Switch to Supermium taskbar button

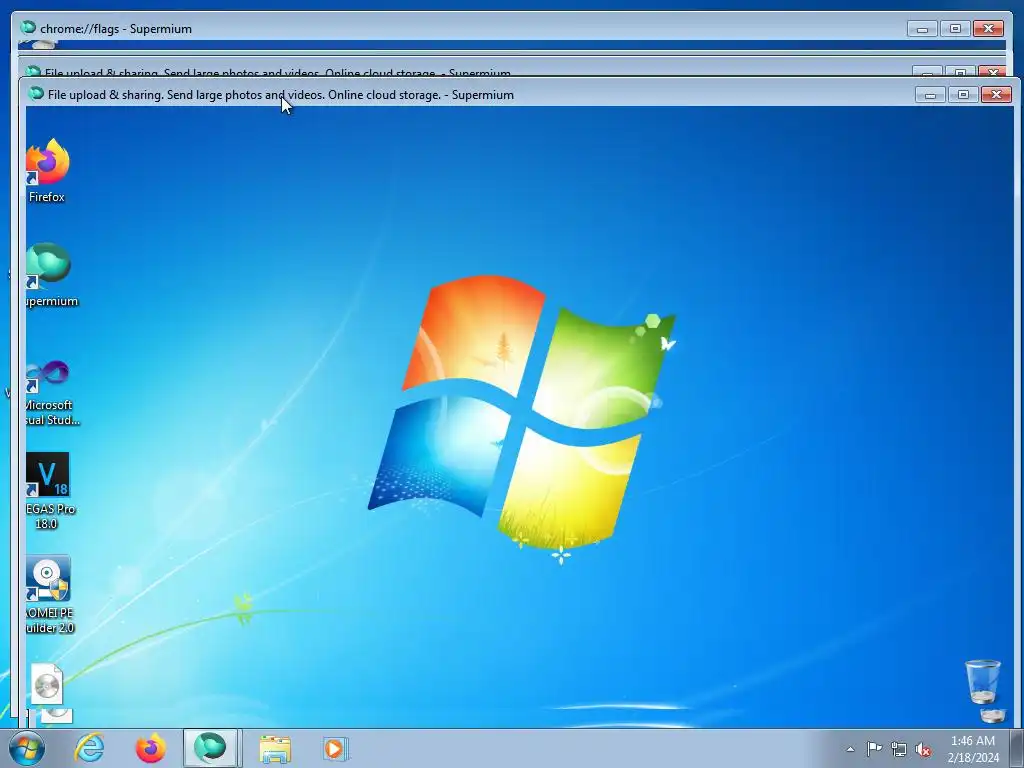click(210, 748)
